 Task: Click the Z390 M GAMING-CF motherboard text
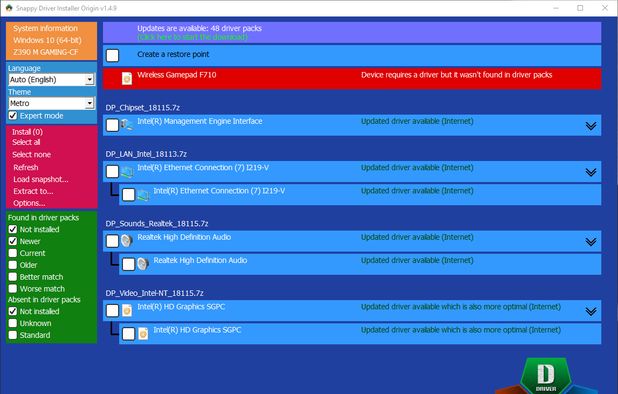pyautogui.click(x=46, y=52)
